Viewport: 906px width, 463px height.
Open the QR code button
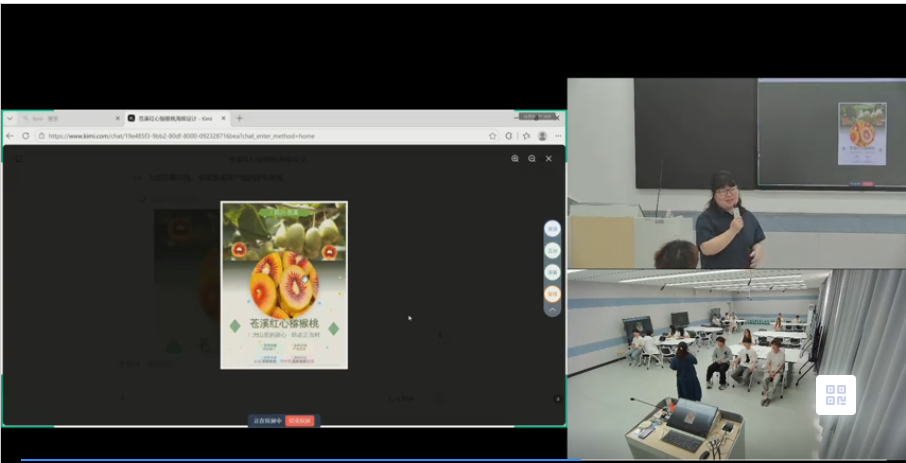click(836, 395)
